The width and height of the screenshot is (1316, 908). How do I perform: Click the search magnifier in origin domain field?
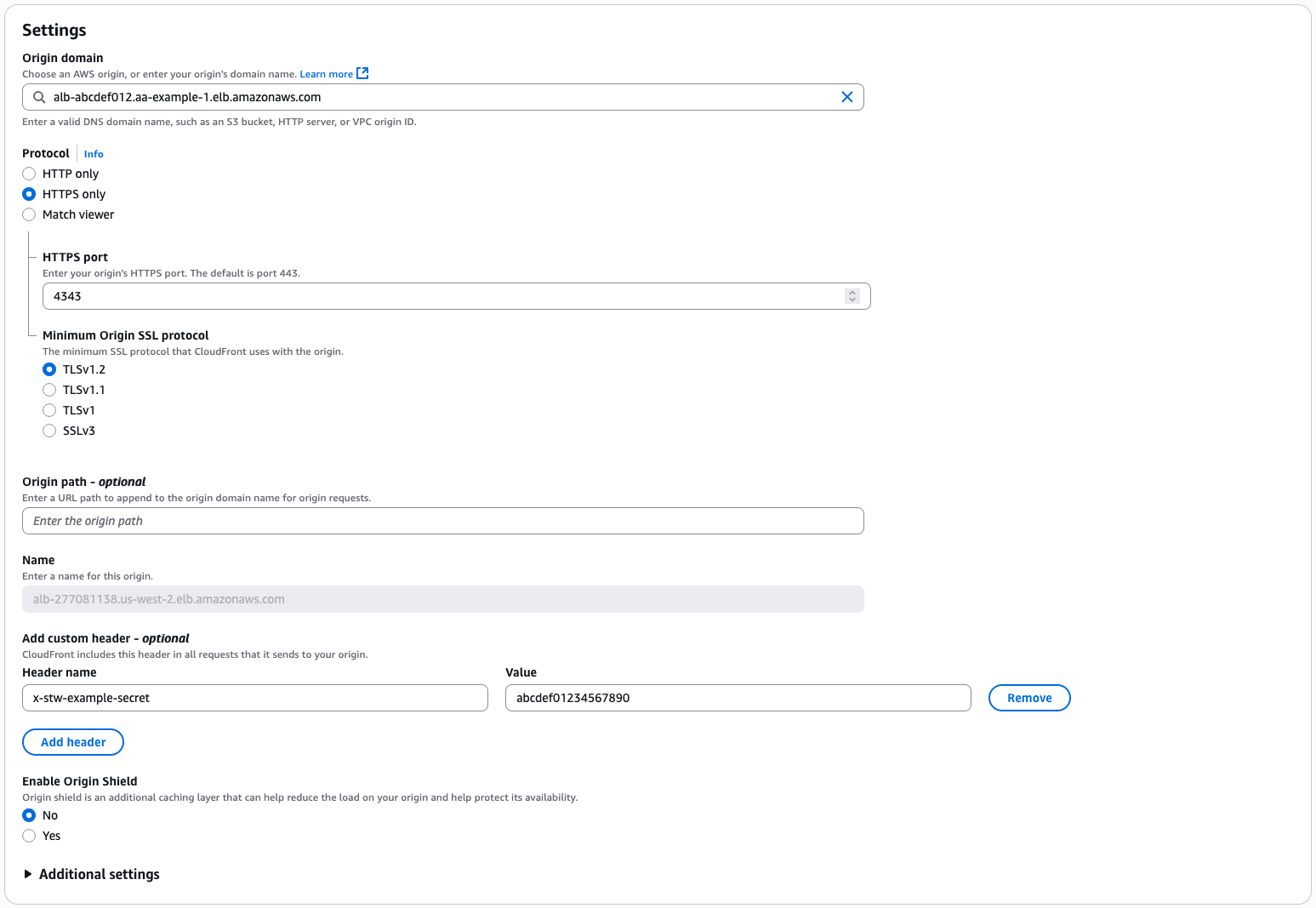click(39, 96)
